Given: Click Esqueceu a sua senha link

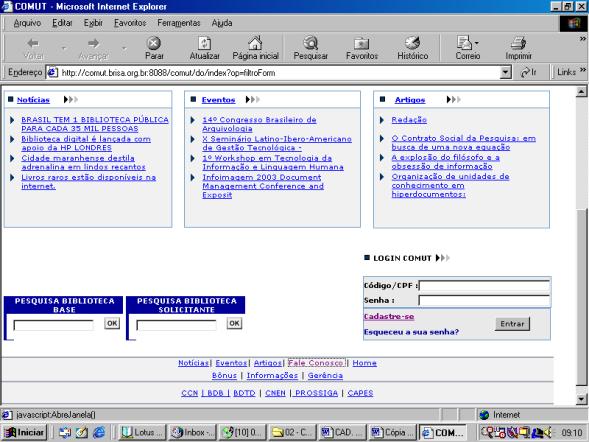Looking at the screenshot, I should [411, 332].
